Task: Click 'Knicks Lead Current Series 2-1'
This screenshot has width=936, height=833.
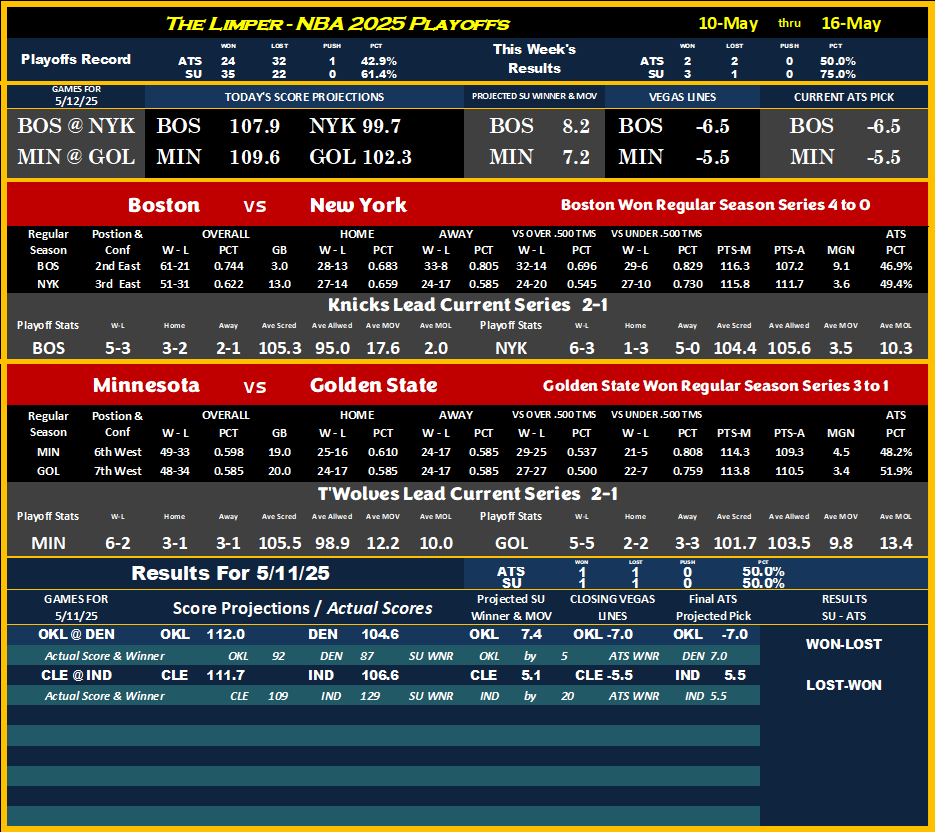Action: tap(468, 305)
